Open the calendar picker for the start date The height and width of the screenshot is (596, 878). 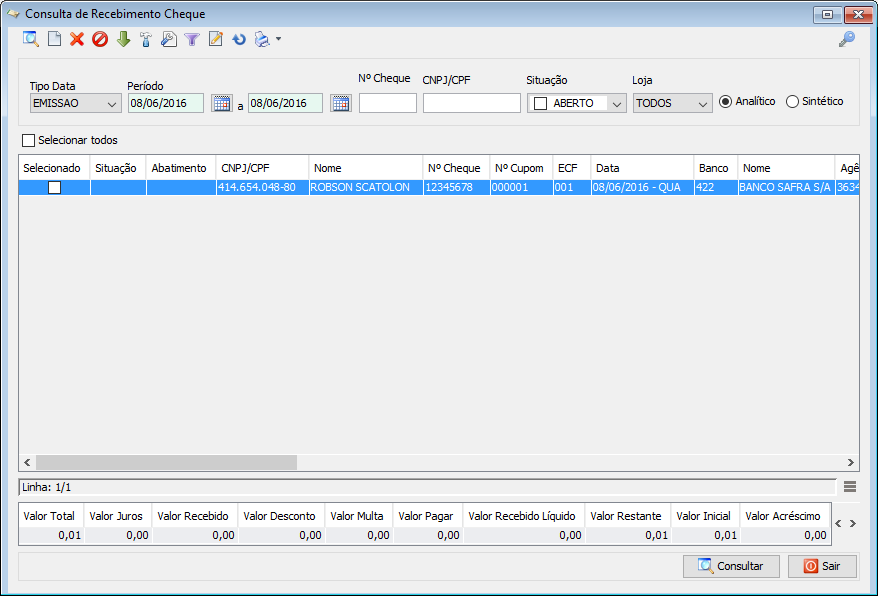click(222, 103)
